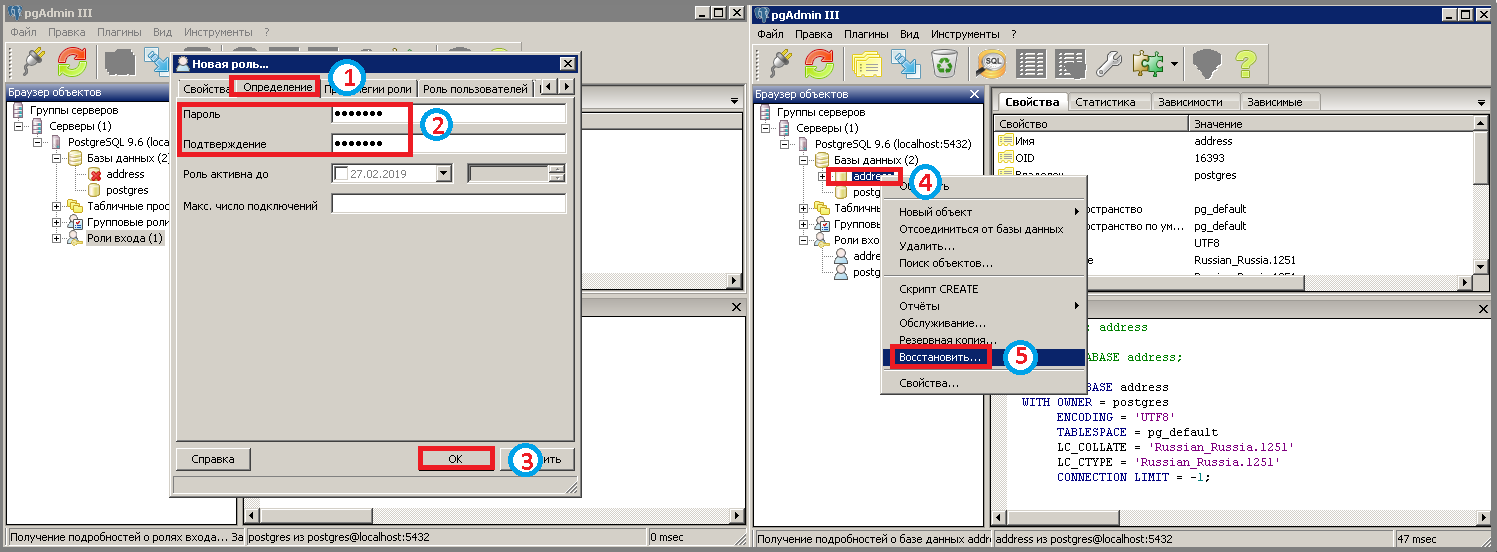The height and width of the screenshot is (552, 1497).
Task: Open the properties panel tab-list dropdown arrow
Action: (1480, 102)
